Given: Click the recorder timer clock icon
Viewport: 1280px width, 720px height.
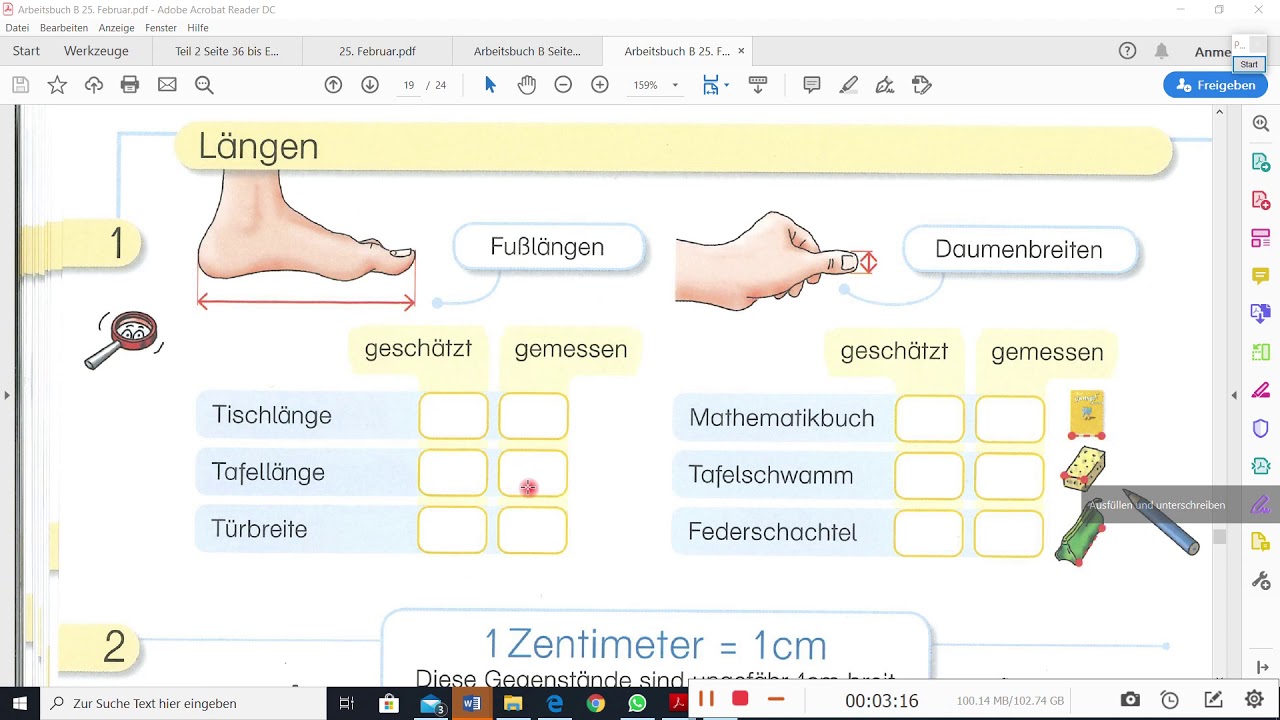Looking at the screenshot, I should click(x=1169, y=700).
